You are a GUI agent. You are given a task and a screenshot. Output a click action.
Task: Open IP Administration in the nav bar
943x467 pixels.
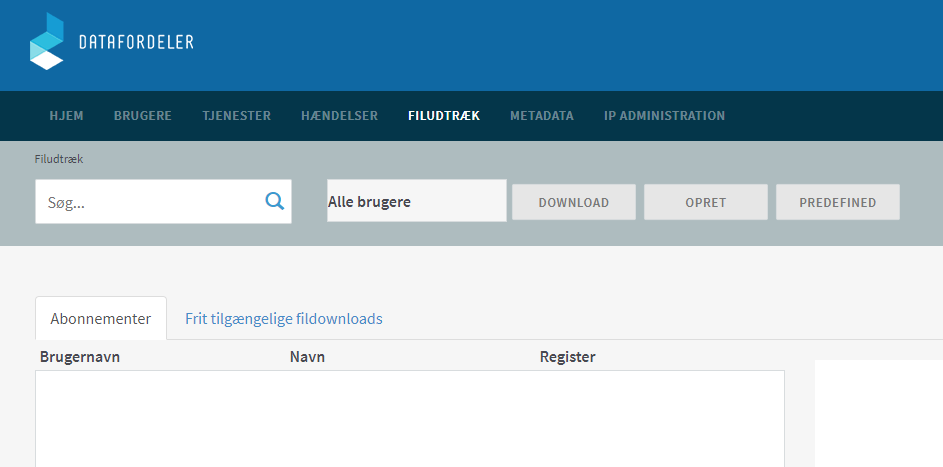click(664, 116)
